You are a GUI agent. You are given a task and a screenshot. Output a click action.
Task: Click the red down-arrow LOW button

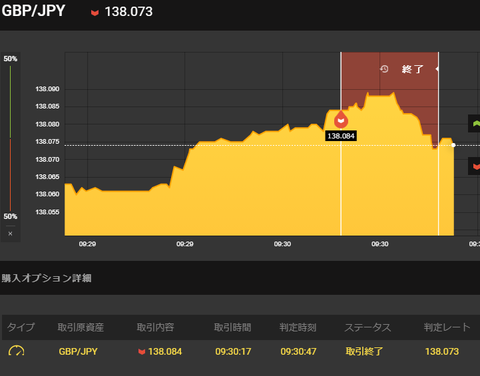click(x=474, y=166)
